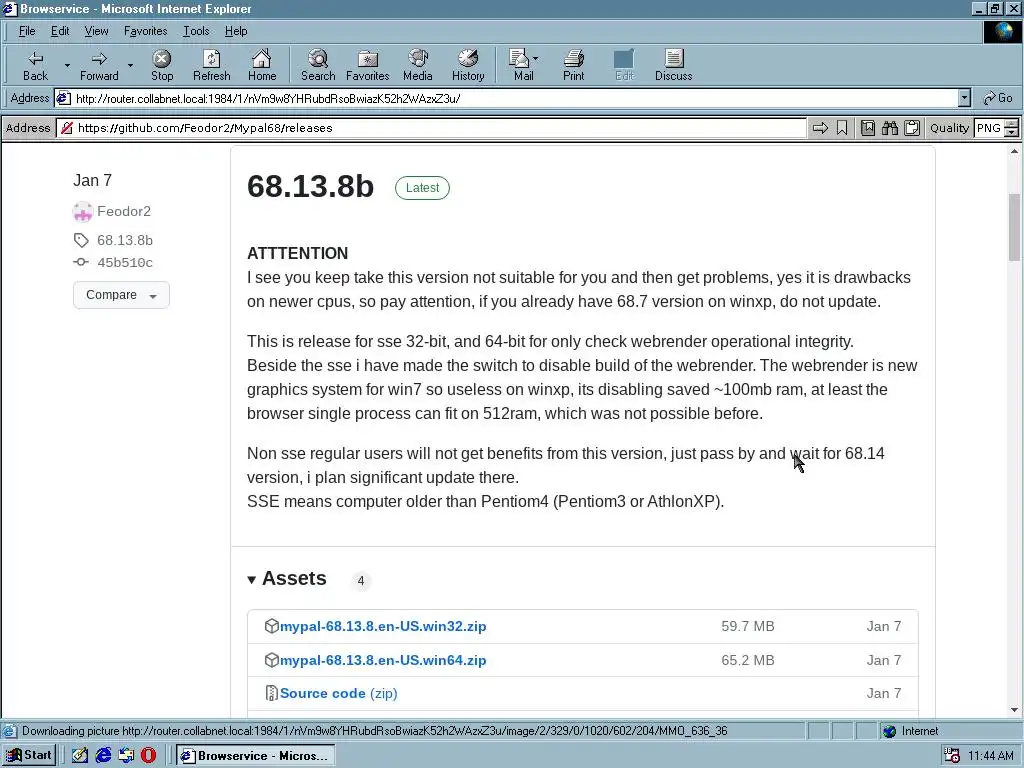Click the IE address URL field
Screen dimensions: 1024x768
click(506, 99)
